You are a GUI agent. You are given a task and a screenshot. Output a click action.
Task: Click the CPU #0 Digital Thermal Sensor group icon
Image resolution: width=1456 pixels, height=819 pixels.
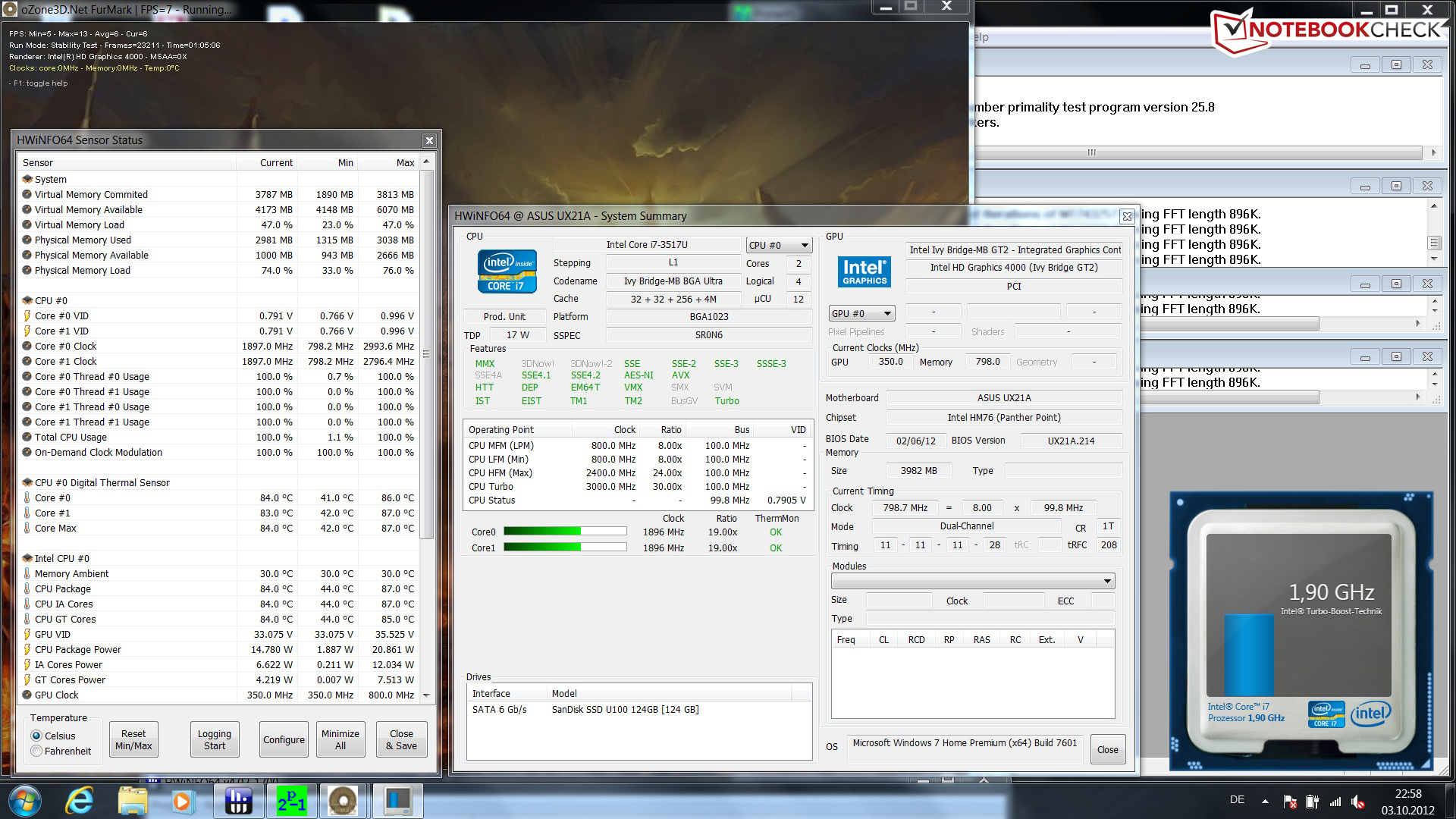click(27, 483)
